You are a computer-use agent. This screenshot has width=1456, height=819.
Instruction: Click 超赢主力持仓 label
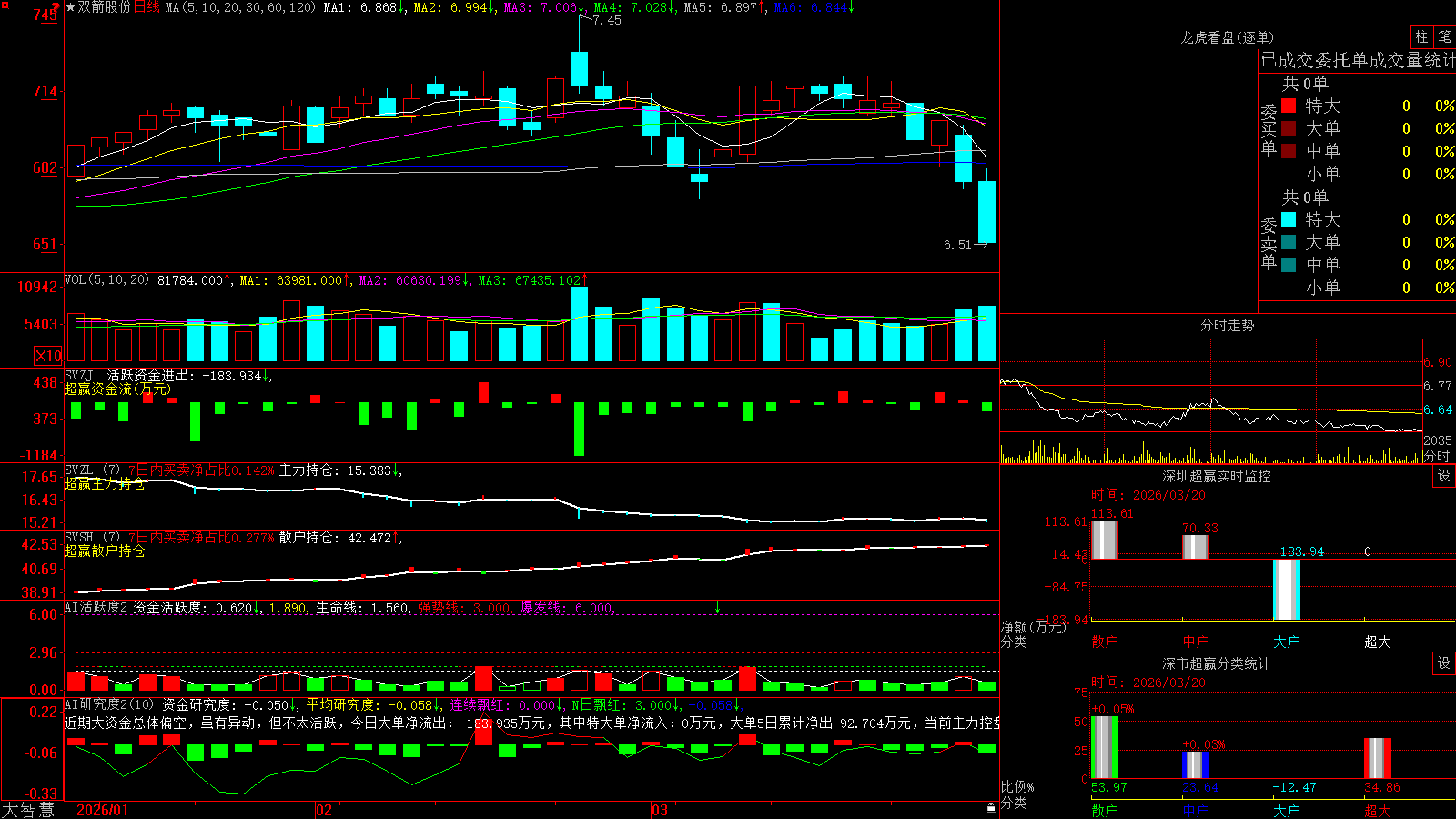click(105, 484)
